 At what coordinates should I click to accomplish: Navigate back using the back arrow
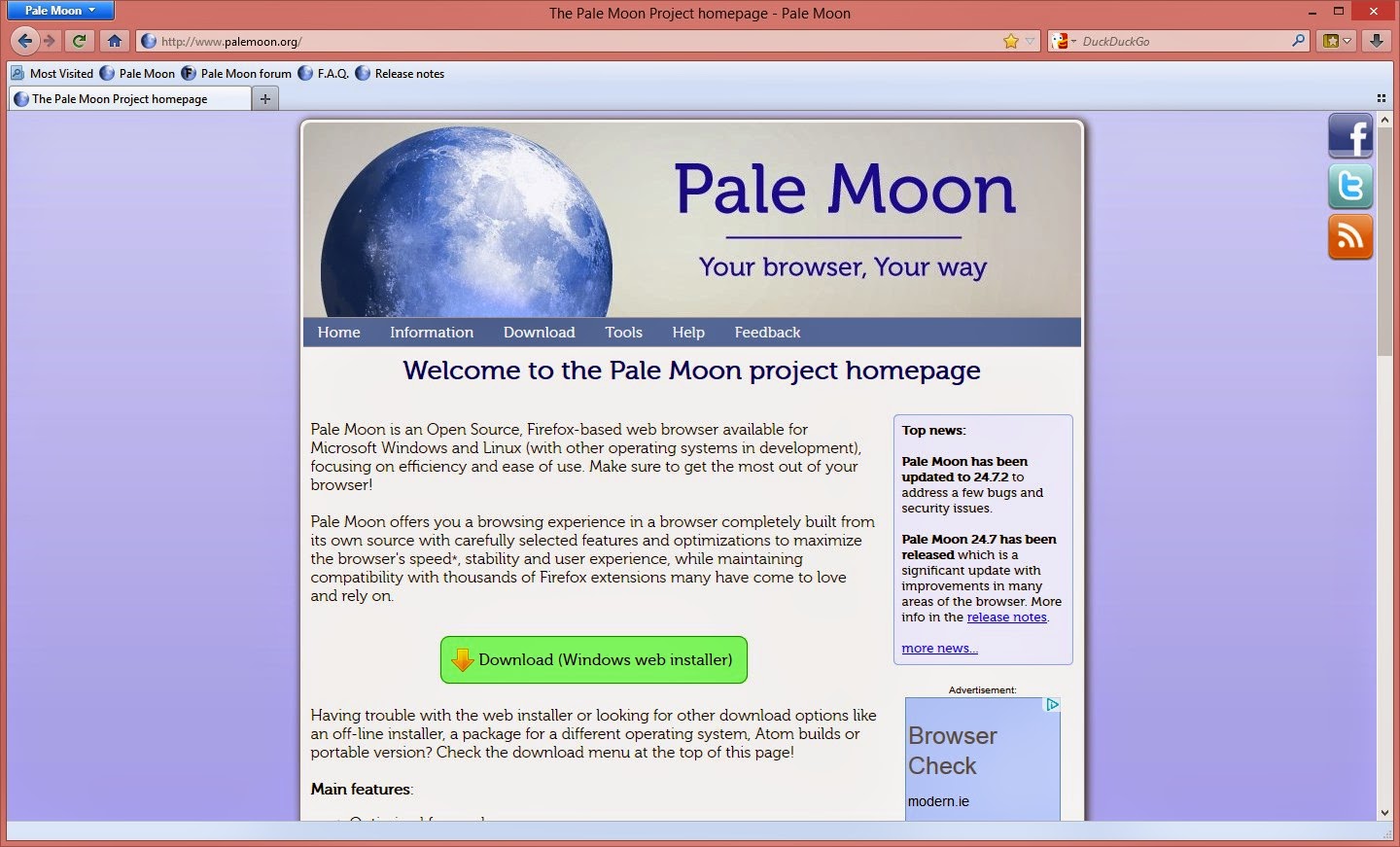(24, 40)
